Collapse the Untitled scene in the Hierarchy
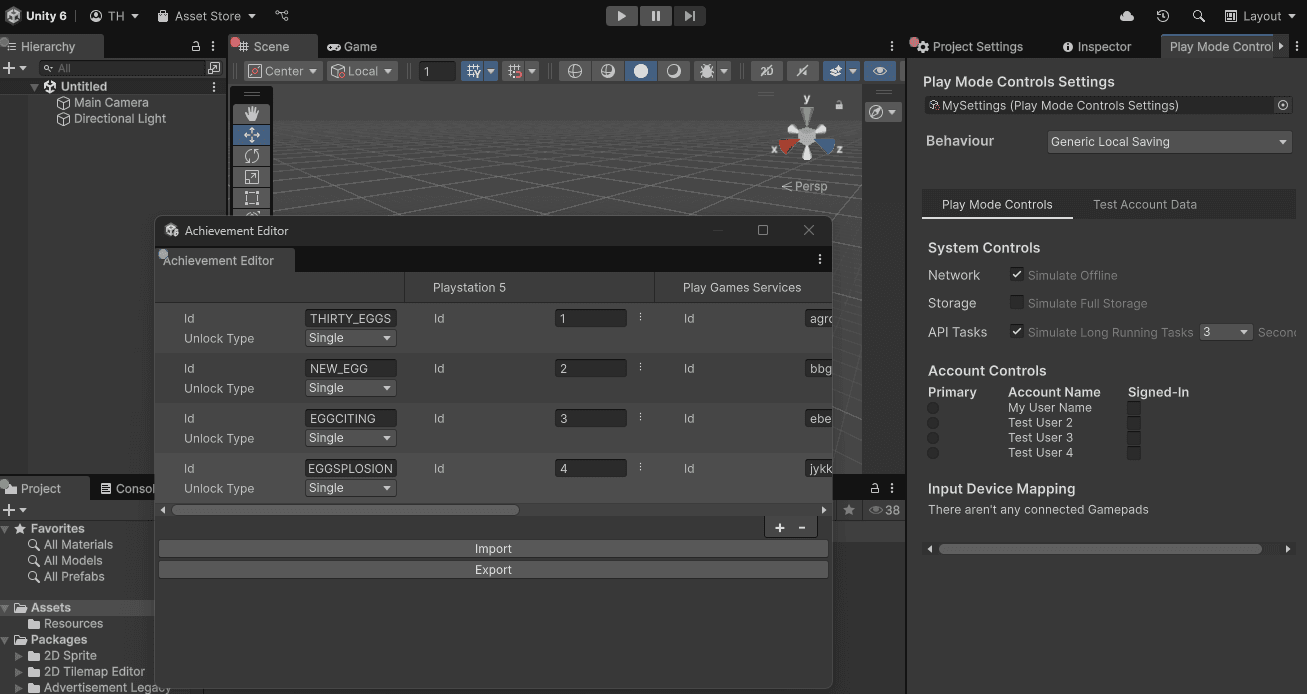This screenshot has width=1307, height=694. click(x=33, y=86)
